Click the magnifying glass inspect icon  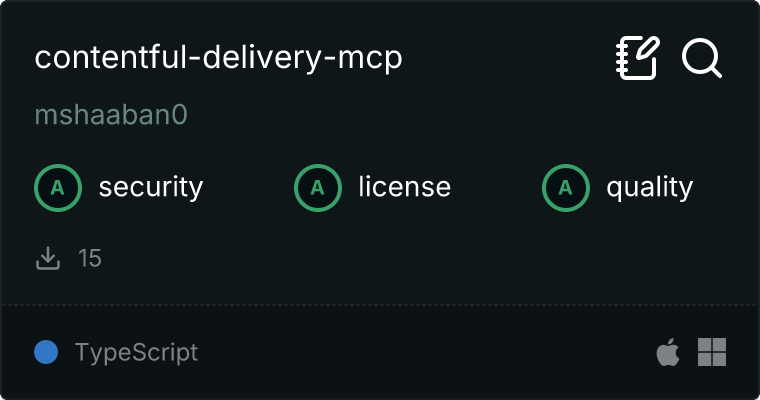(702, 58)
